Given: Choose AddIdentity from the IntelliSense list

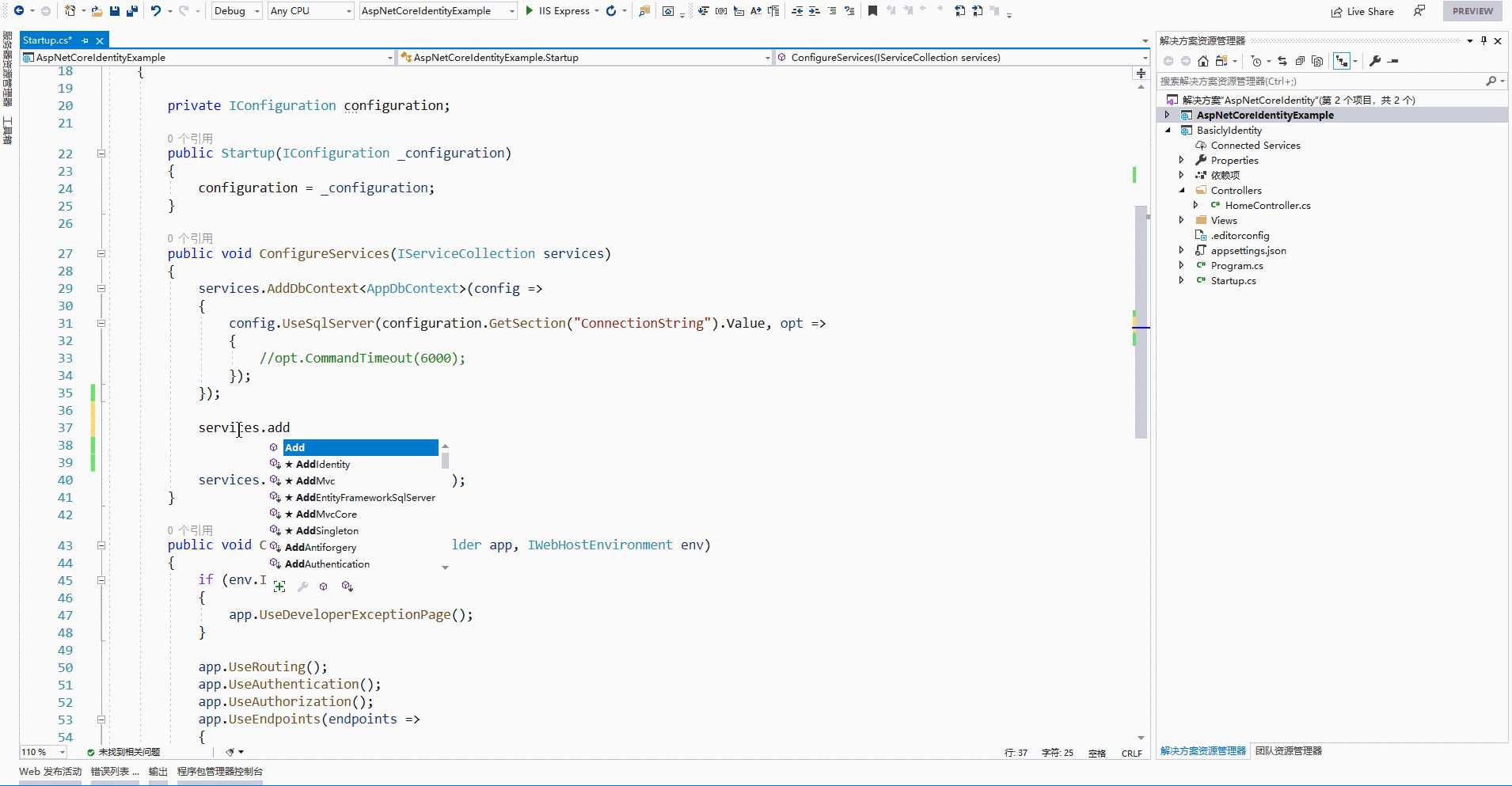Looking at the screenshot, I should click(323, 465).
